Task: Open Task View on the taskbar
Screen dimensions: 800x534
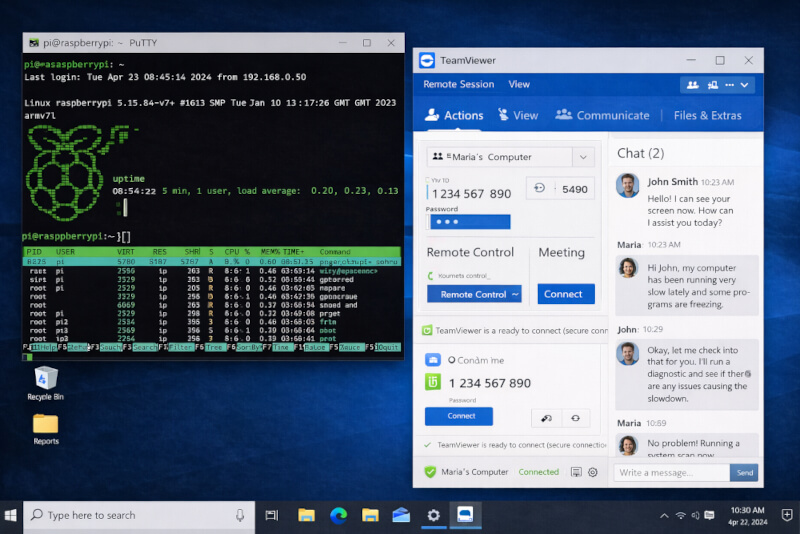Action: point(272,516)
